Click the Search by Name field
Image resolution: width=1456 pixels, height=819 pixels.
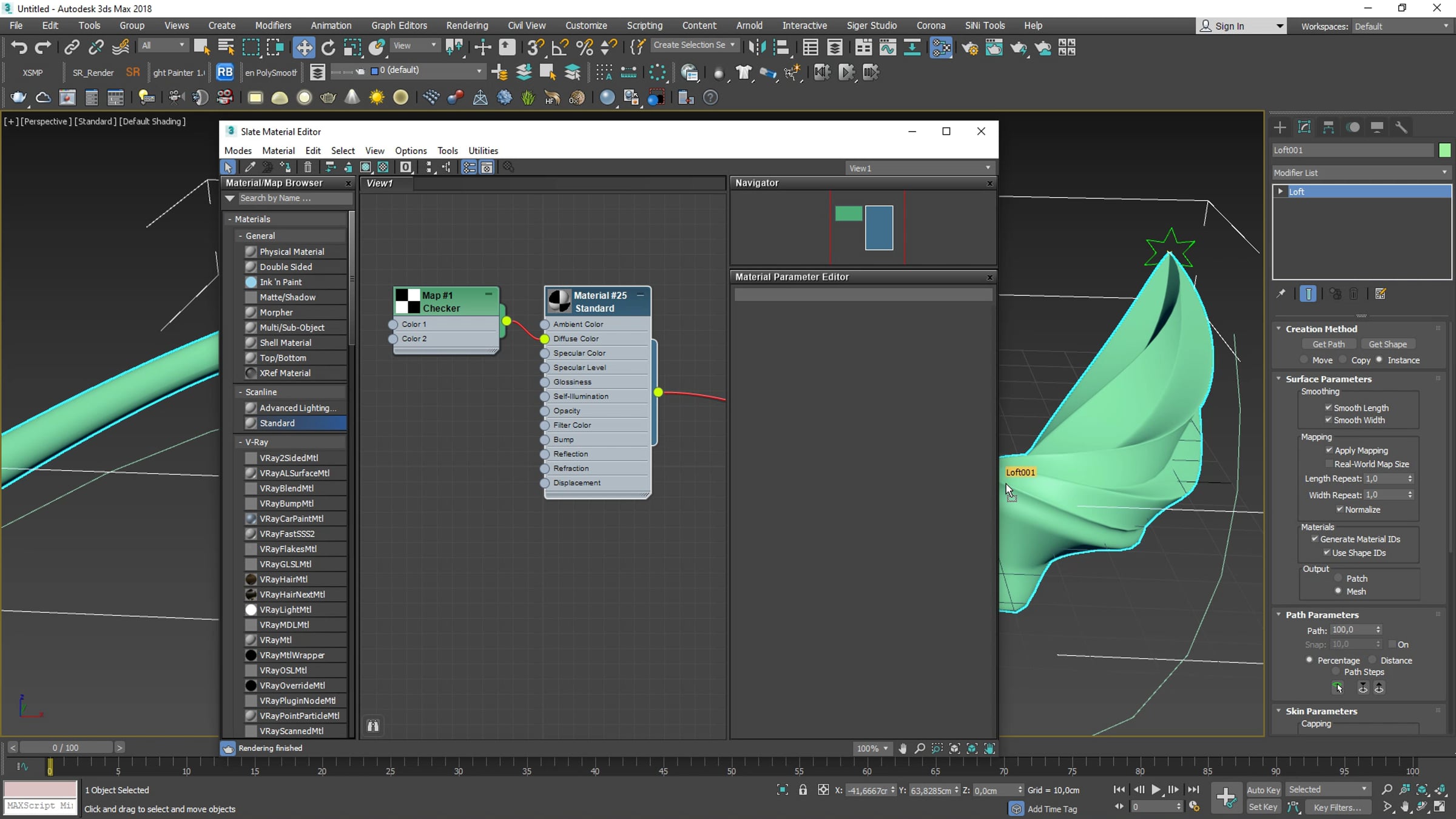(295, 198)
